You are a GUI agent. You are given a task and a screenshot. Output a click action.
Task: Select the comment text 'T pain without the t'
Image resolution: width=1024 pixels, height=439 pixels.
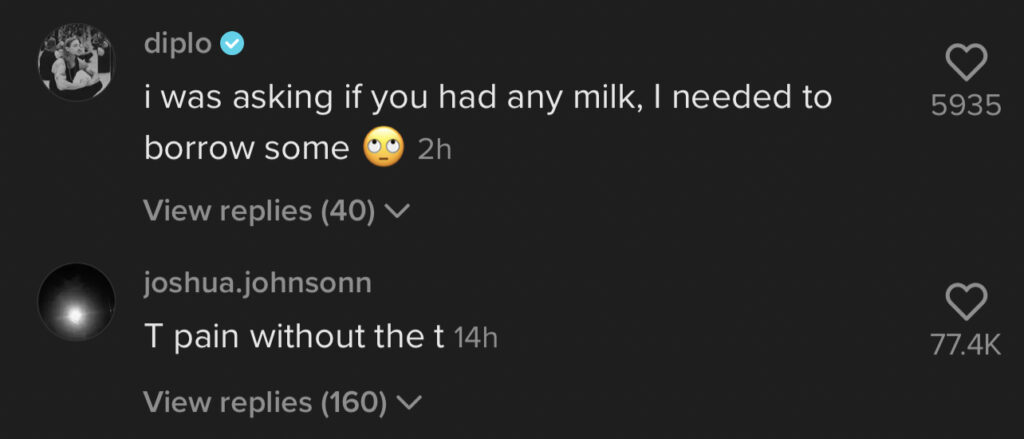tap(294, 338)
